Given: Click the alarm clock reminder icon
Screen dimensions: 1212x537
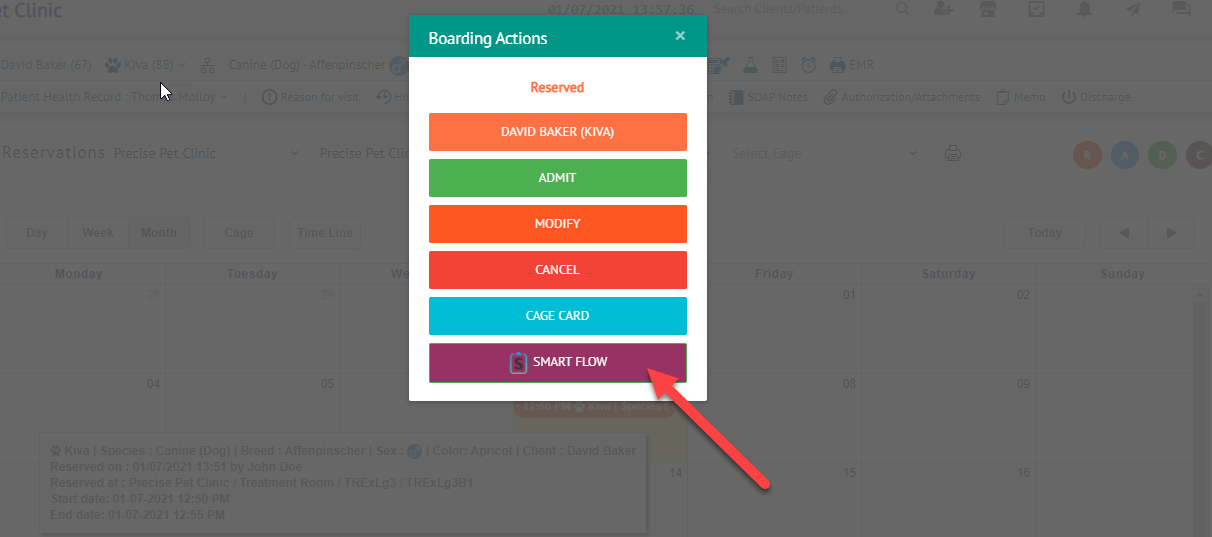Looking at the screenshot, I should pyautogui.click(x=808, y=65).
